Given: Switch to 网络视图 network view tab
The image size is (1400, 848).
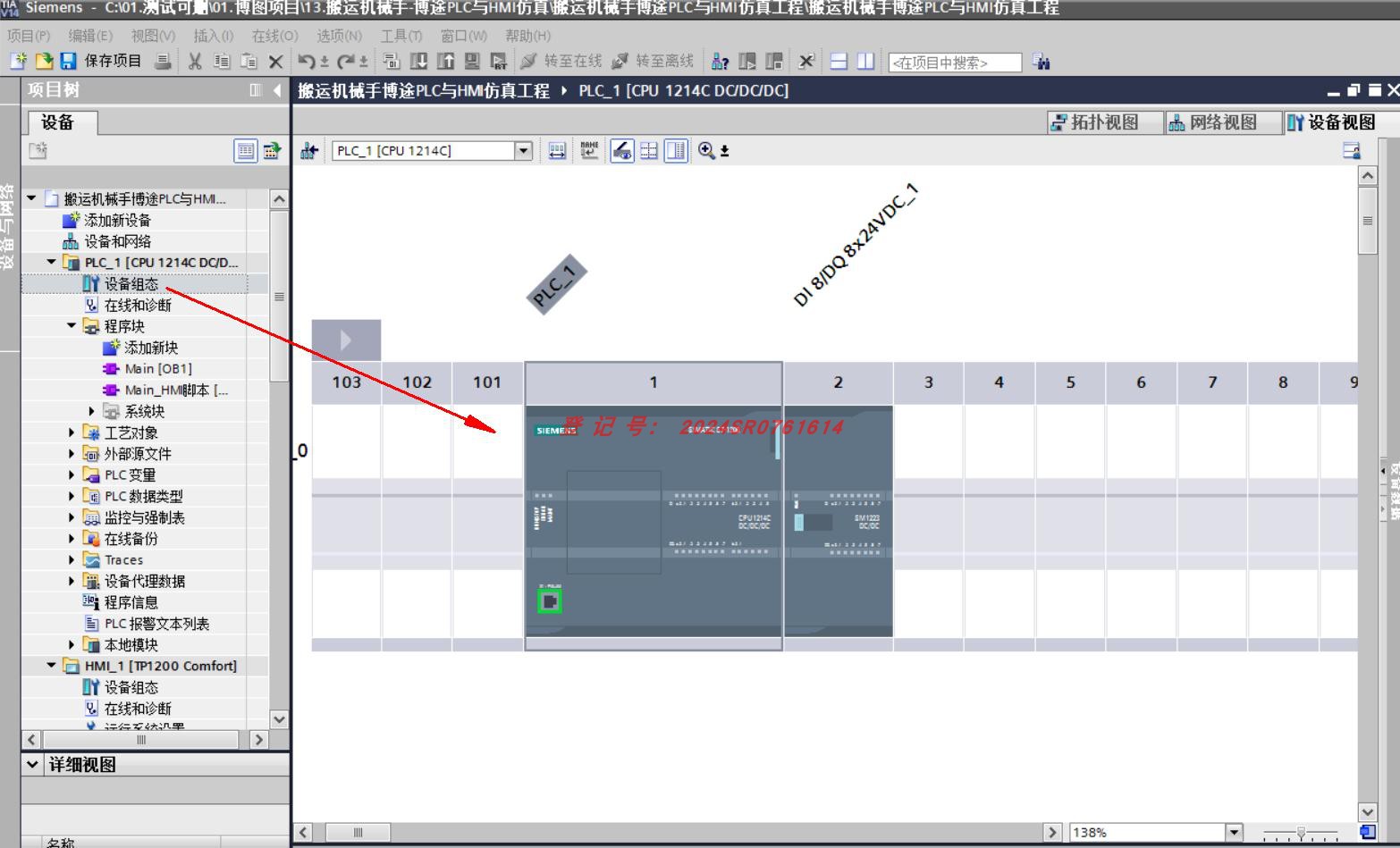Looking at the screenshot, I should [1222, 122].
